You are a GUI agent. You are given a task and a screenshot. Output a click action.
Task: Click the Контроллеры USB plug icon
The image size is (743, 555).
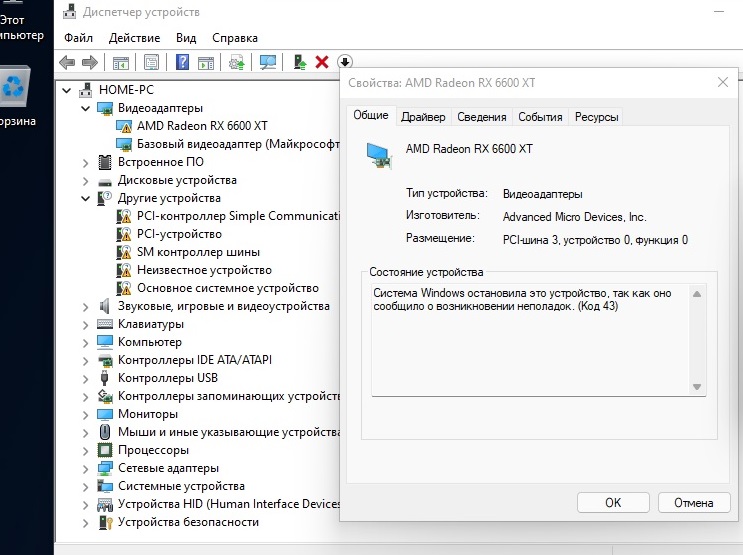[x=105, y=378]
